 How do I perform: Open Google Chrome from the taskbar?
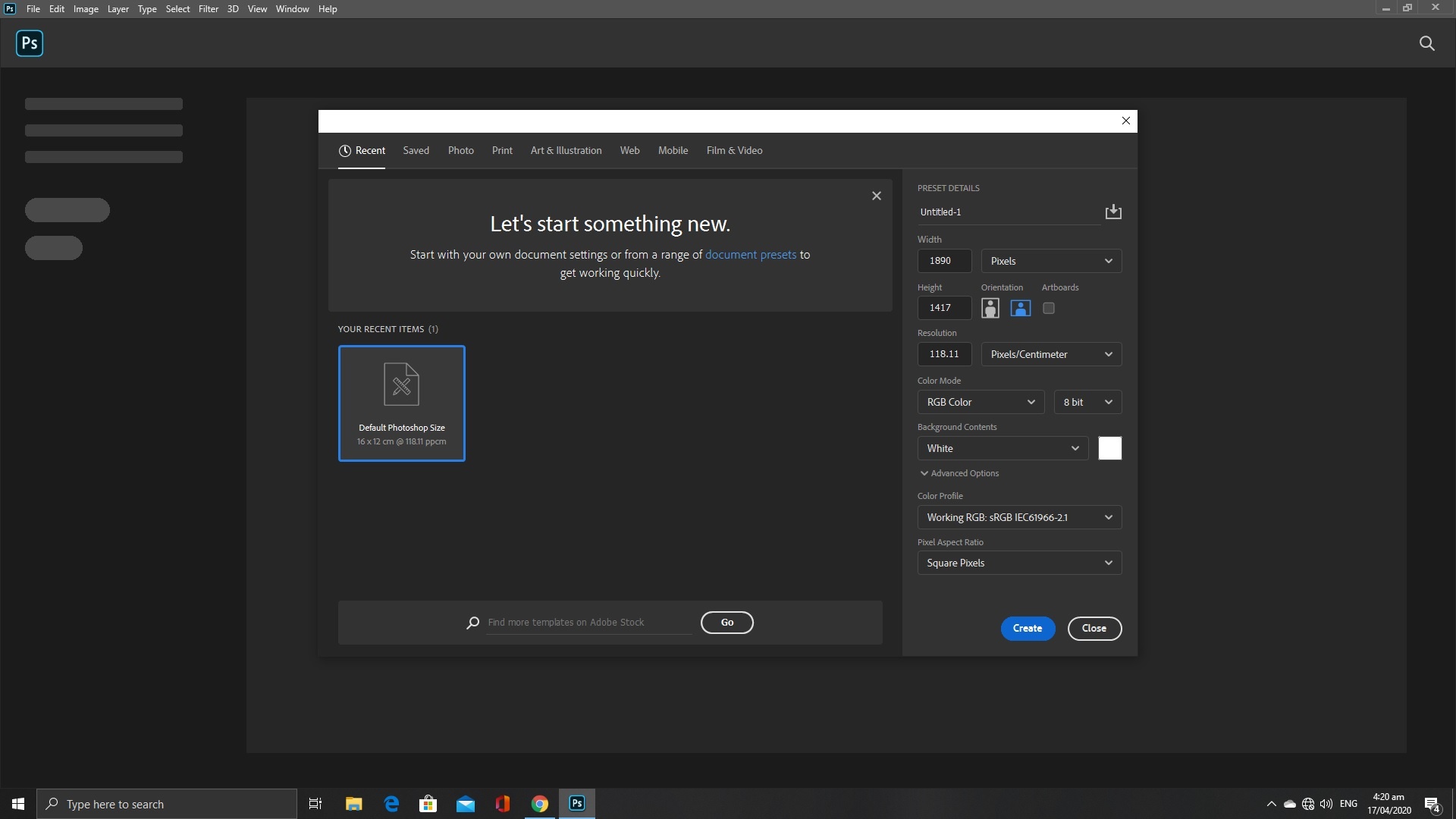click(539, 804)
